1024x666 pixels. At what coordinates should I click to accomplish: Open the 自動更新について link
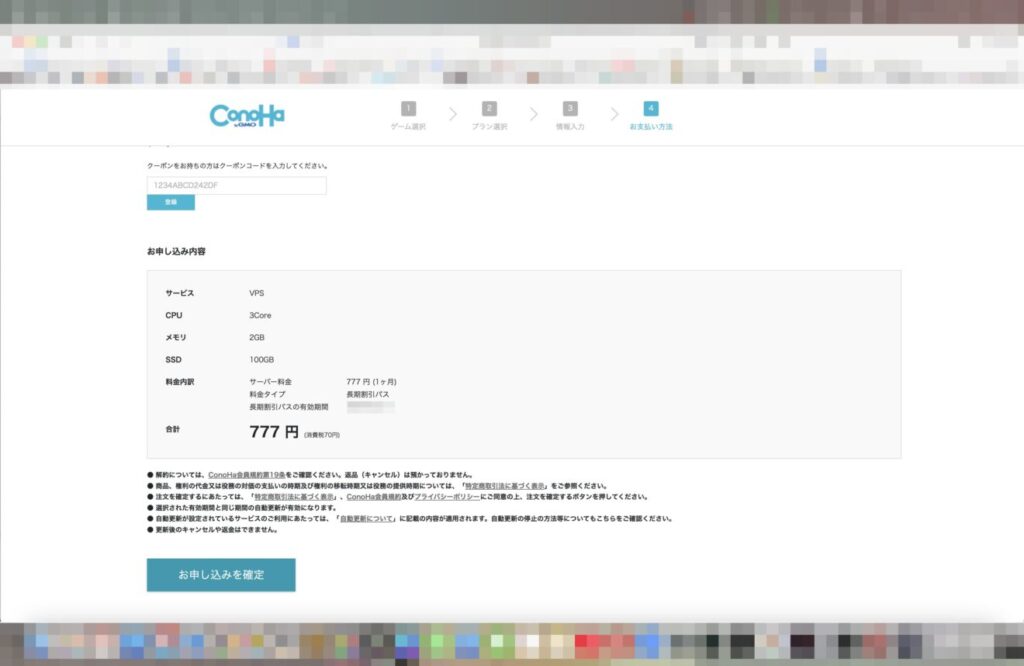(366, 518)
